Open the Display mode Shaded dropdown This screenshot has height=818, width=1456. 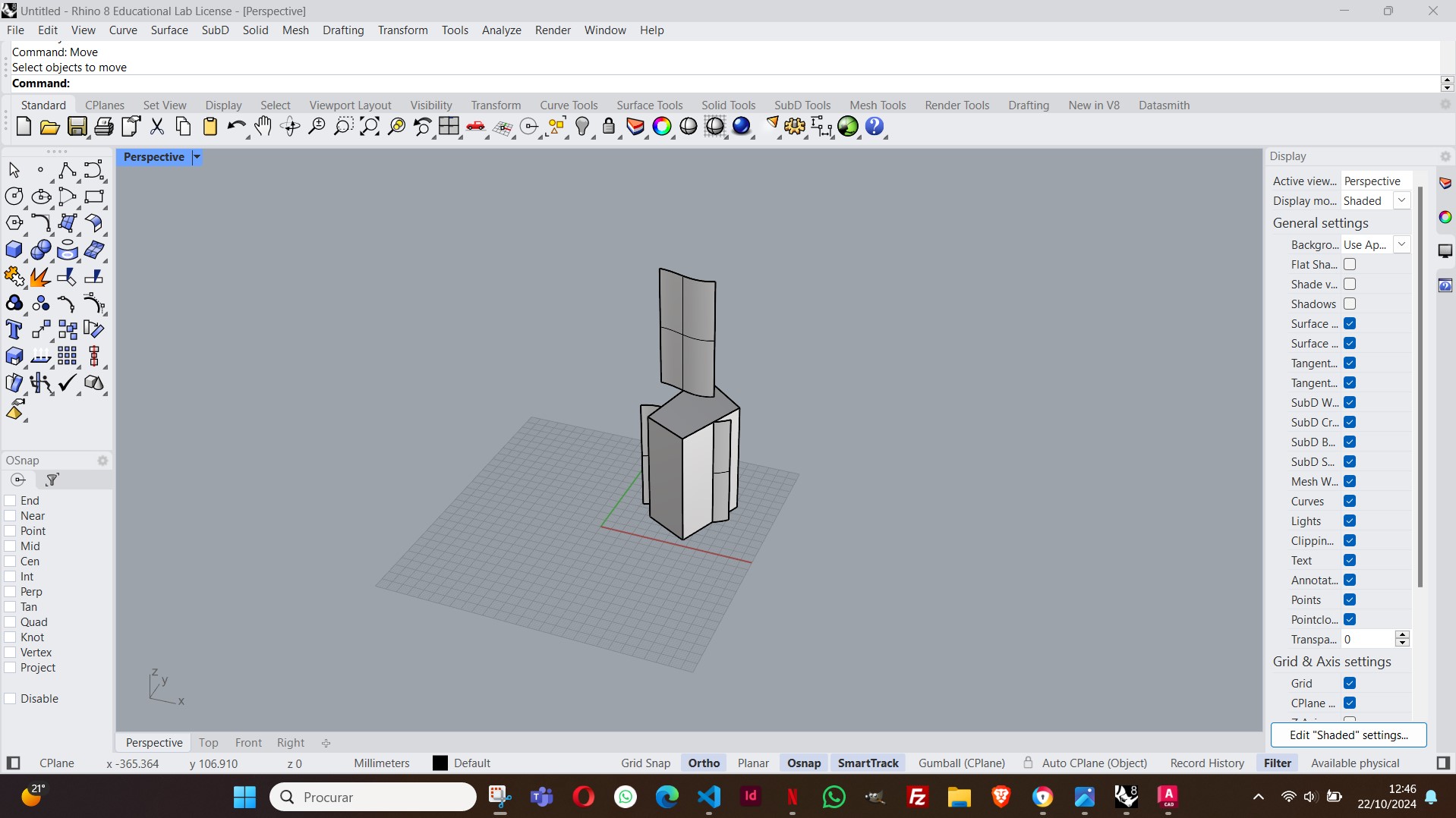pyautogui.click(x=1402, y=200)
